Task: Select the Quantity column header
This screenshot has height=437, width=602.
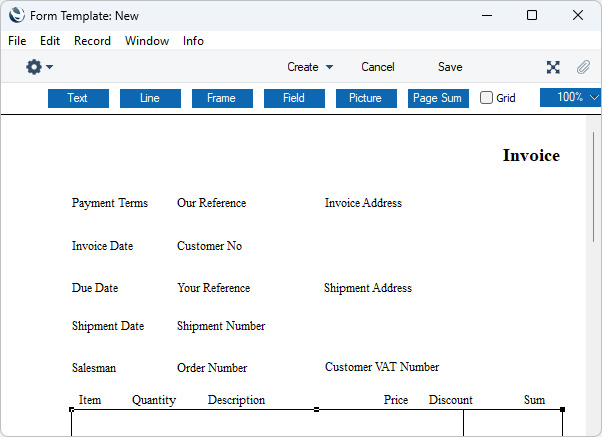Action: (x=154, y=400)
